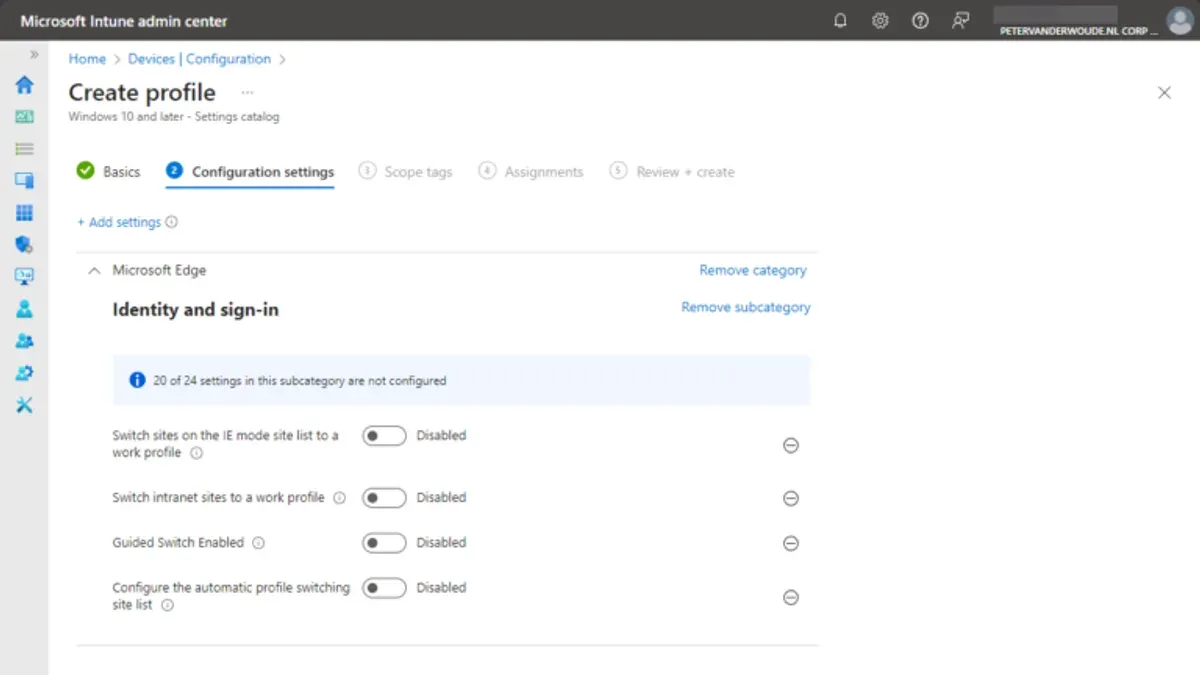Image resolution: width=1200 pixels, height=675 pixels.
Task: Open the Apps grid icon in the sidebar
Action: (x=24, y=213)
